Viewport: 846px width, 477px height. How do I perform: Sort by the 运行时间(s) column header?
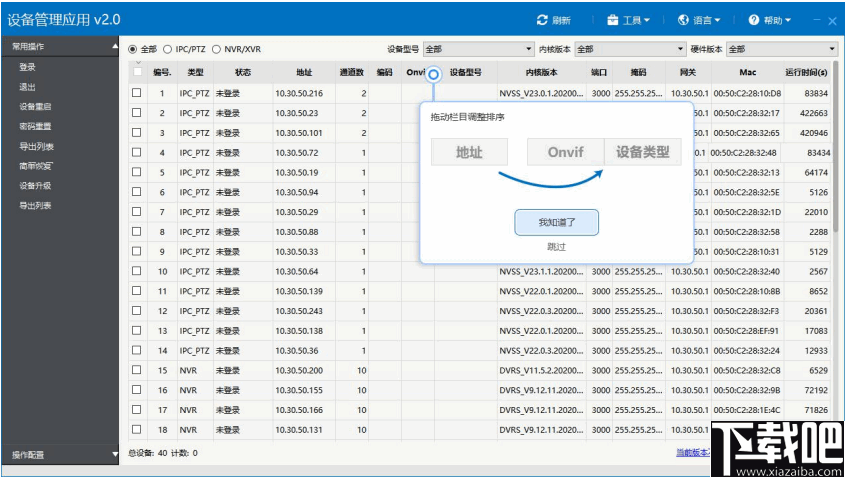(x=806, y=72)
